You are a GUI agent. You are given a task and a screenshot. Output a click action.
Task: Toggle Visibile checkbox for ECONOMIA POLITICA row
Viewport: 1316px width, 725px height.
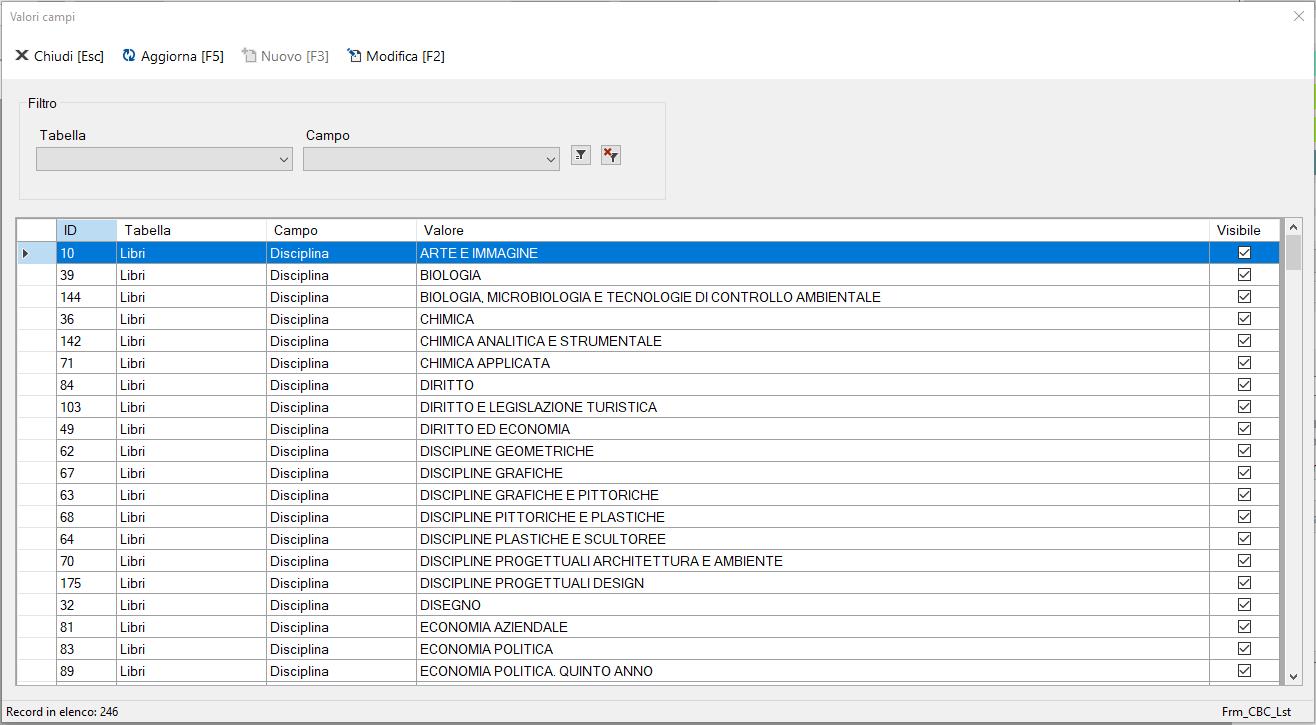coord(1244,649)
